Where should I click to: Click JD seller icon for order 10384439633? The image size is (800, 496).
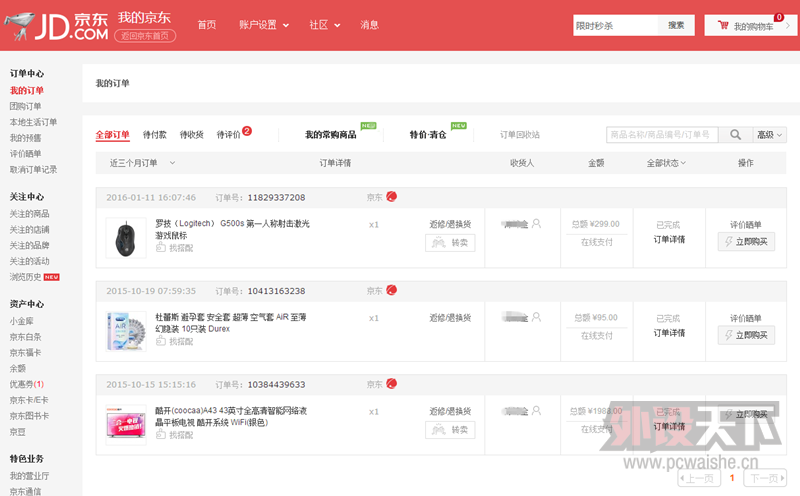[391, 383]
